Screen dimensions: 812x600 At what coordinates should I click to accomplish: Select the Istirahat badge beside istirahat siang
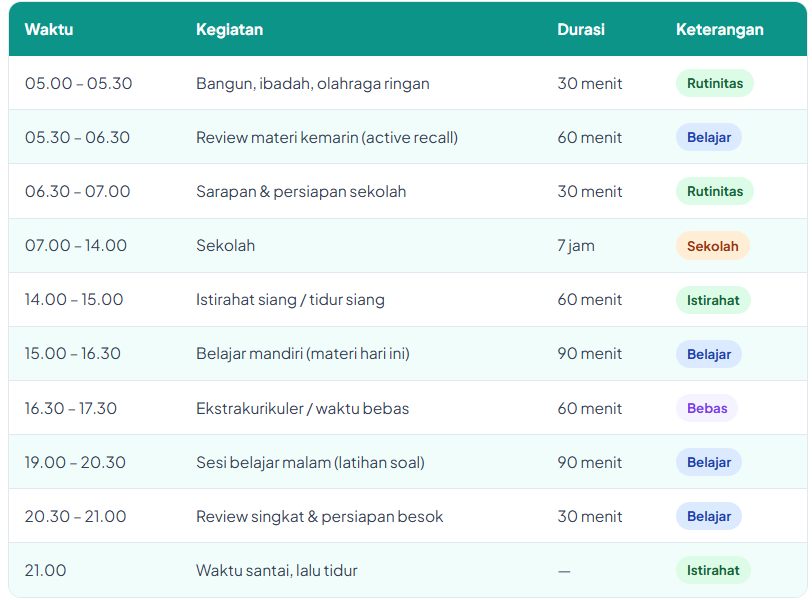tap(713, 299)
